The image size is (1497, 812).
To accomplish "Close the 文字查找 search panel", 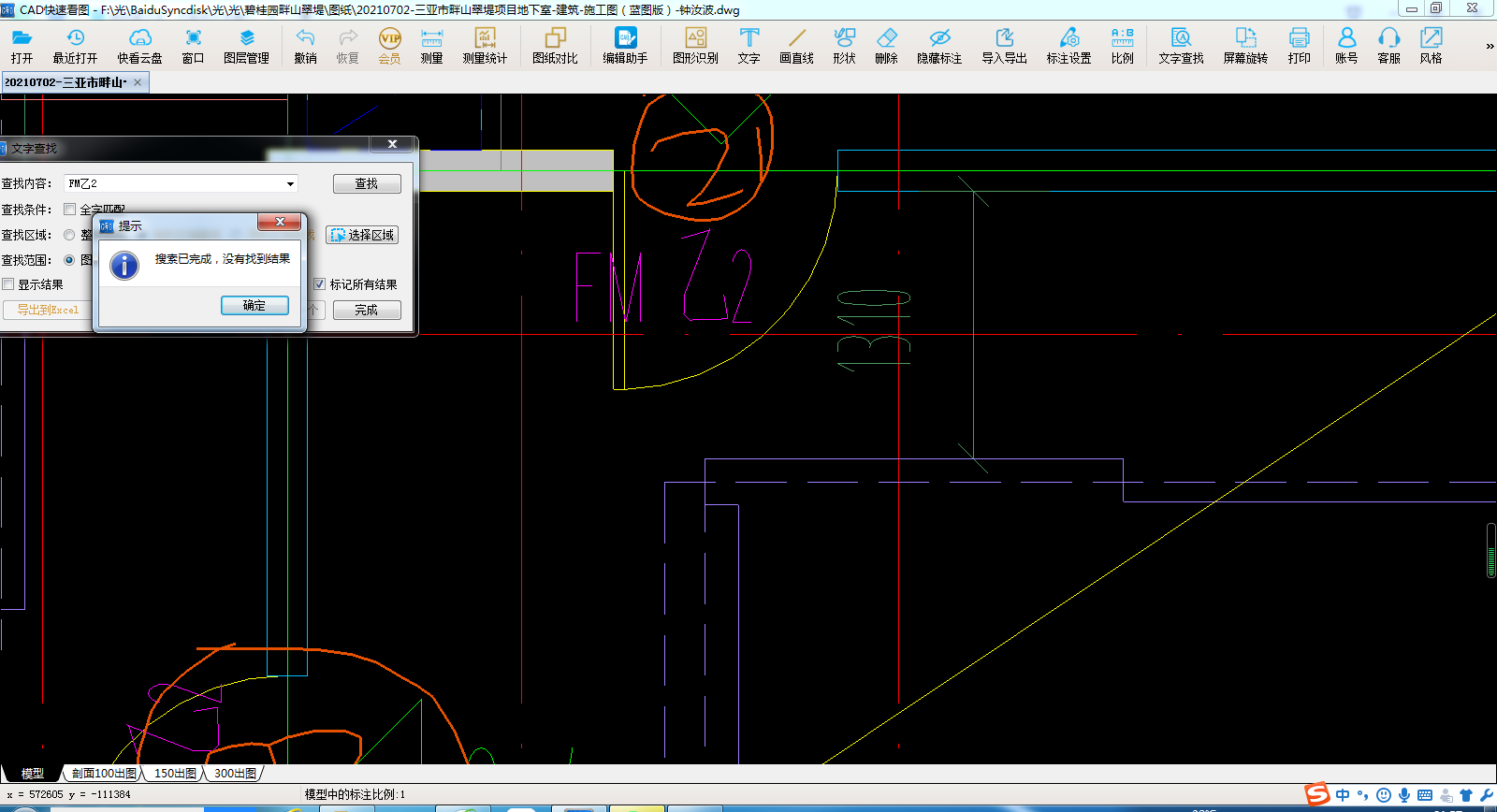I will point(393,144).
